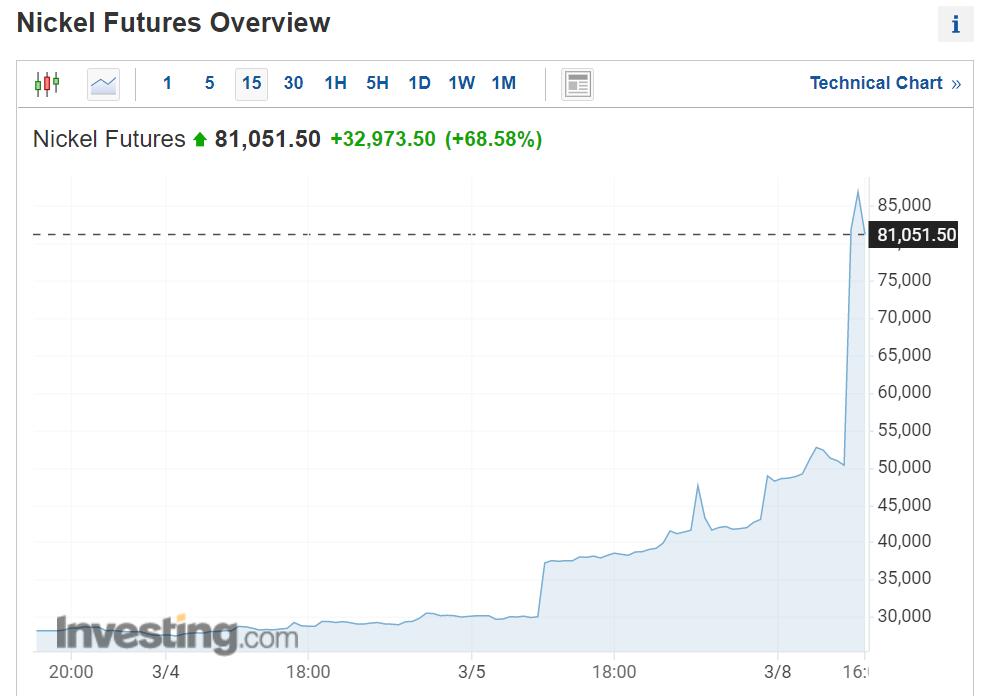
Task: Select the 1 minute interval
Action: click(167, 84)
